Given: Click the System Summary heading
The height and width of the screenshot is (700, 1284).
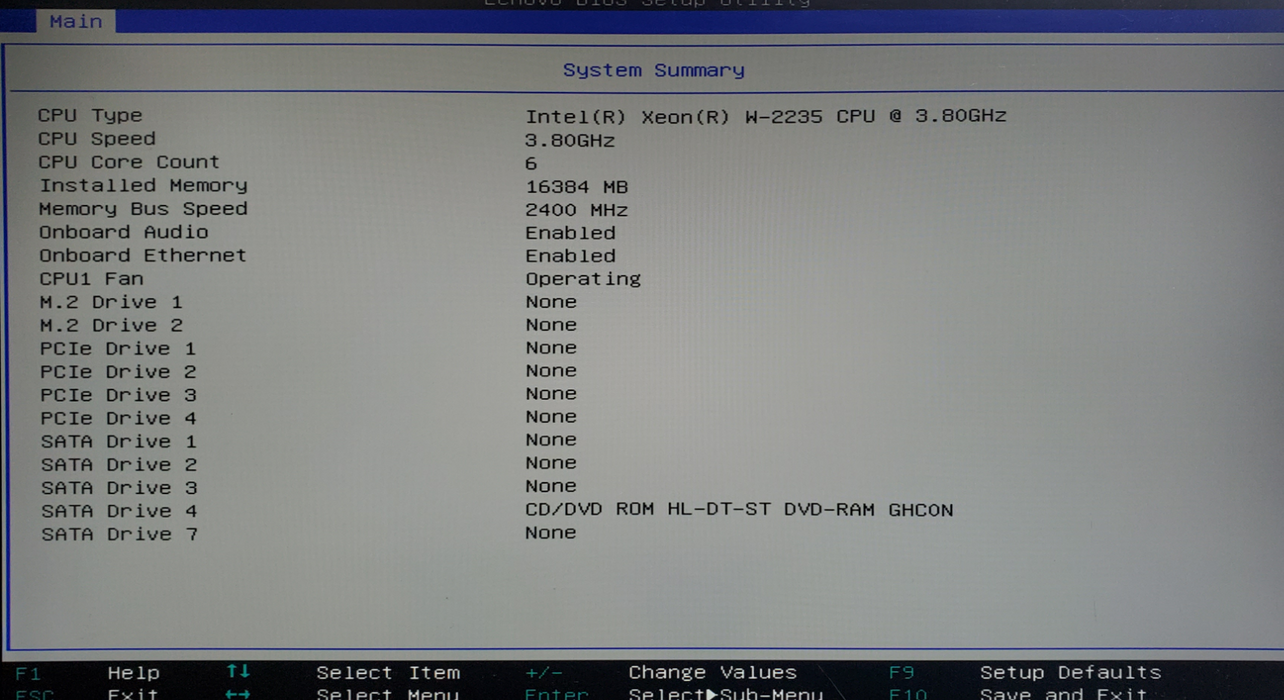Looking at the screenshot, I should (x=653, y=70).
